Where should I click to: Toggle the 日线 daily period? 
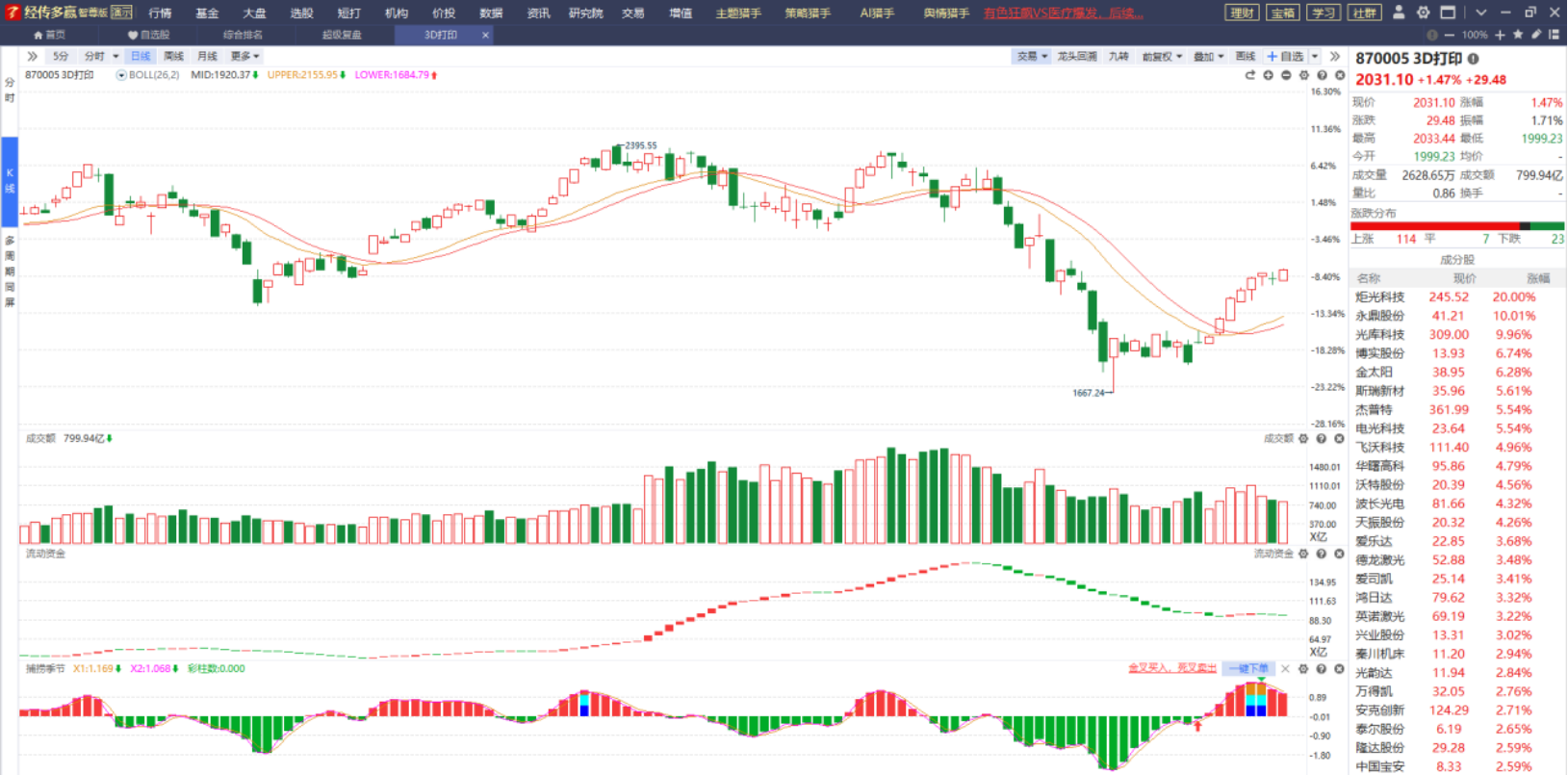141,56
